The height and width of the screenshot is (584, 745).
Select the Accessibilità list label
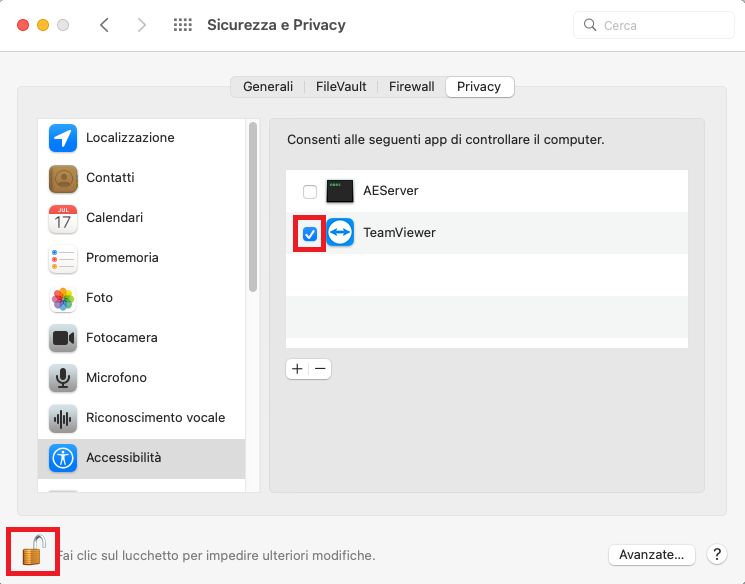(x=124, y=457)
